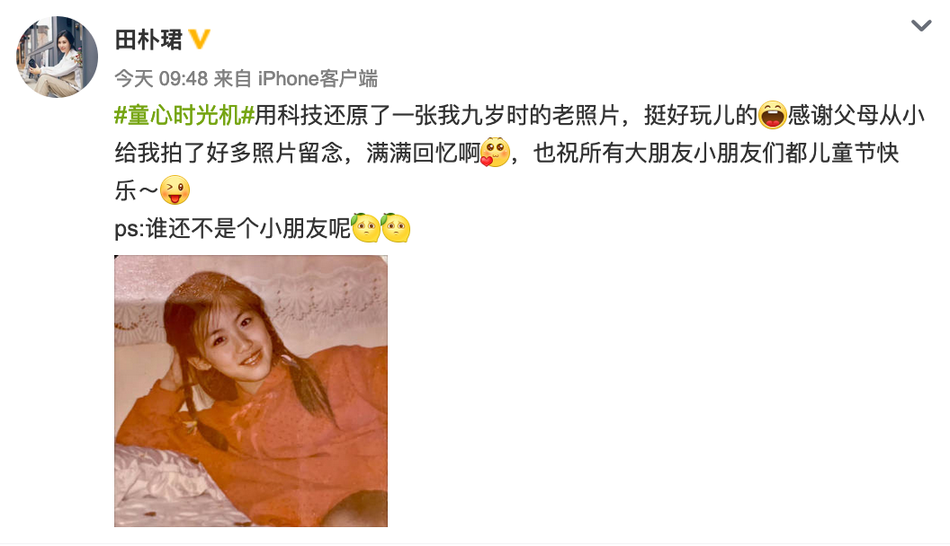Click the laughing face emoji after 挺好玩儿的
The width and height of the screenshot is (950, 546).
[772, 115]
